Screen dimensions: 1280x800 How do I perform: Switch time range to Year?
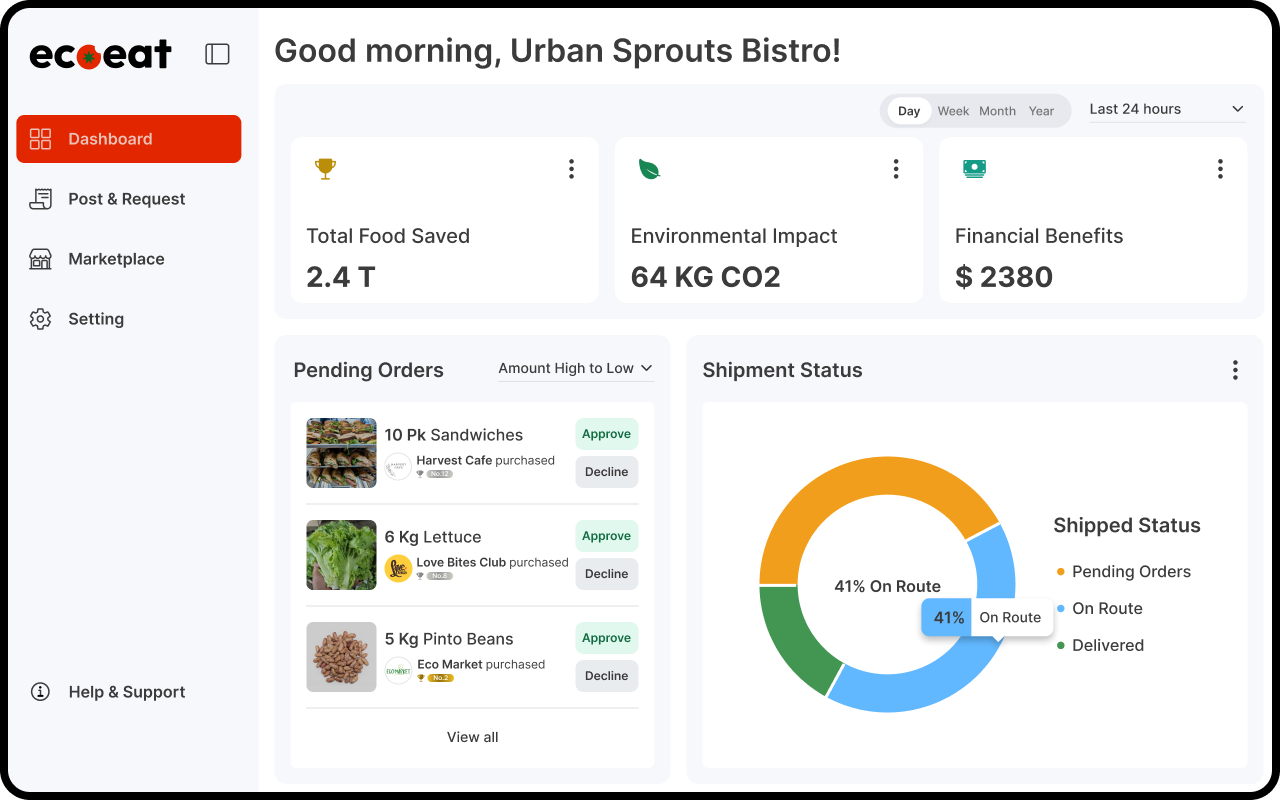1041,111
